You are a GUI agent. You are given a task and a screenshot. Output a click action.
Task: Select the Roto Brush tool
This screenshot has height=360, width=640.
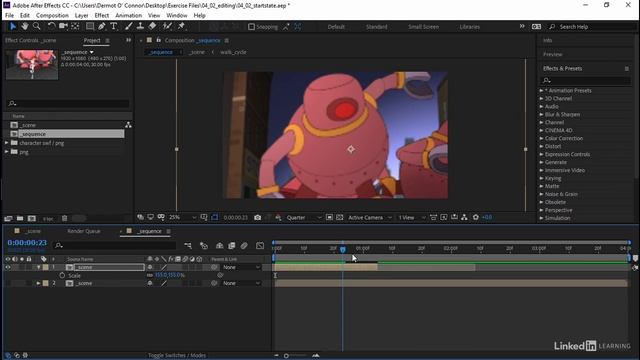pos(167,26)
